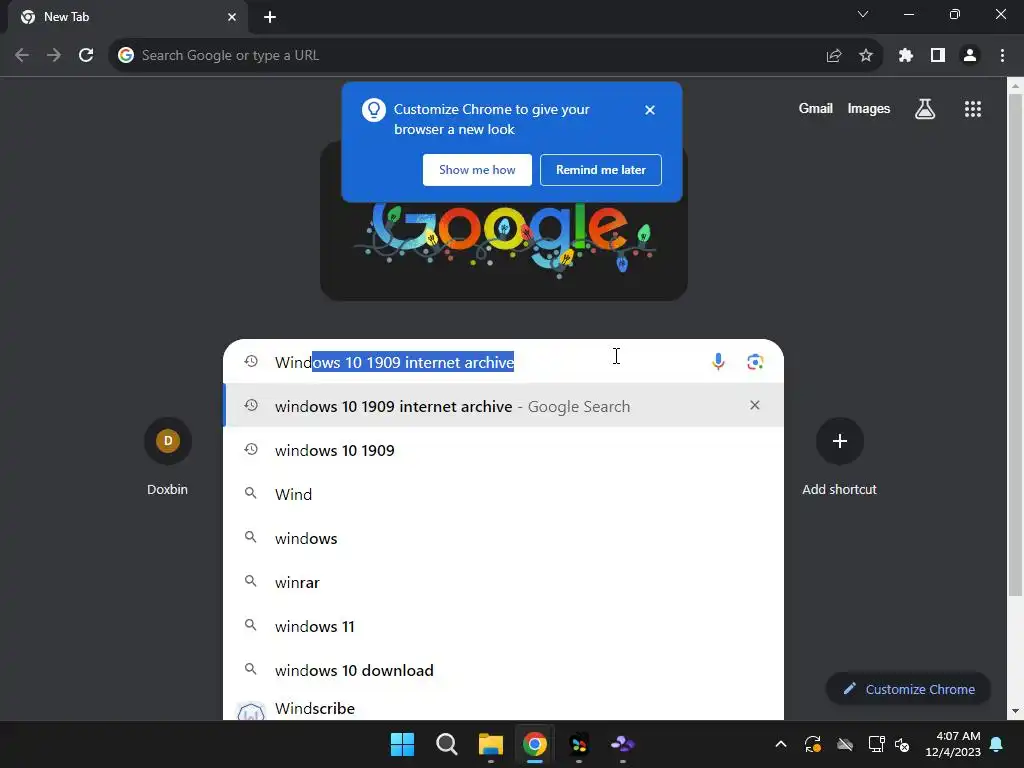Select 'windows 10 1909 internet archive' suggestion

click(x=504, y=406)
